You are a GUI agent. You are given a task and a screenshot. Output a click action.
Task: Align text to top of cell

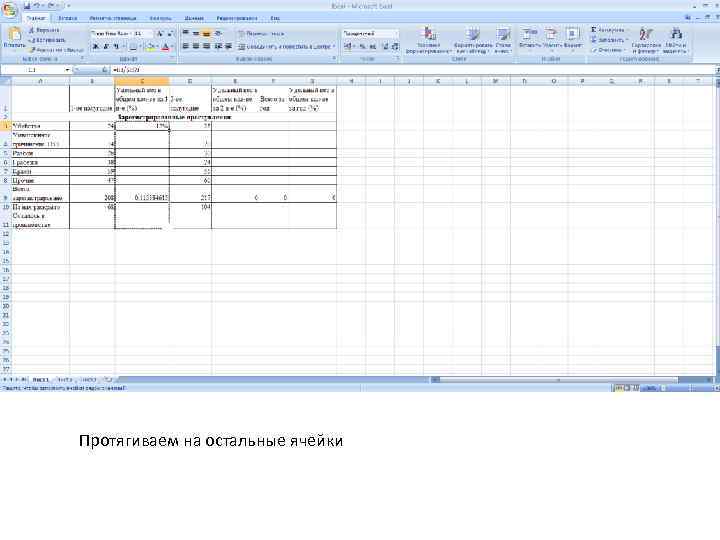point(186,34)
